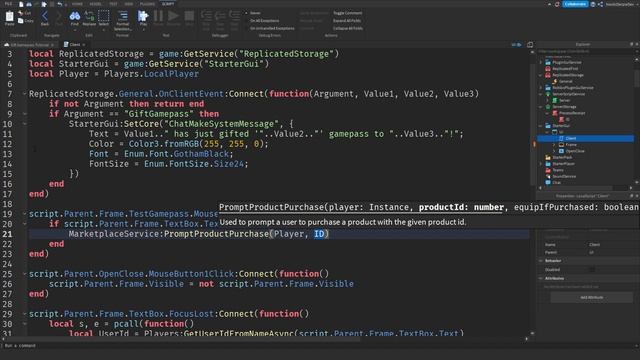This screenshot has height=360, width=640.
Task: Click the Add Attribute button
Action: pos(591,298)
